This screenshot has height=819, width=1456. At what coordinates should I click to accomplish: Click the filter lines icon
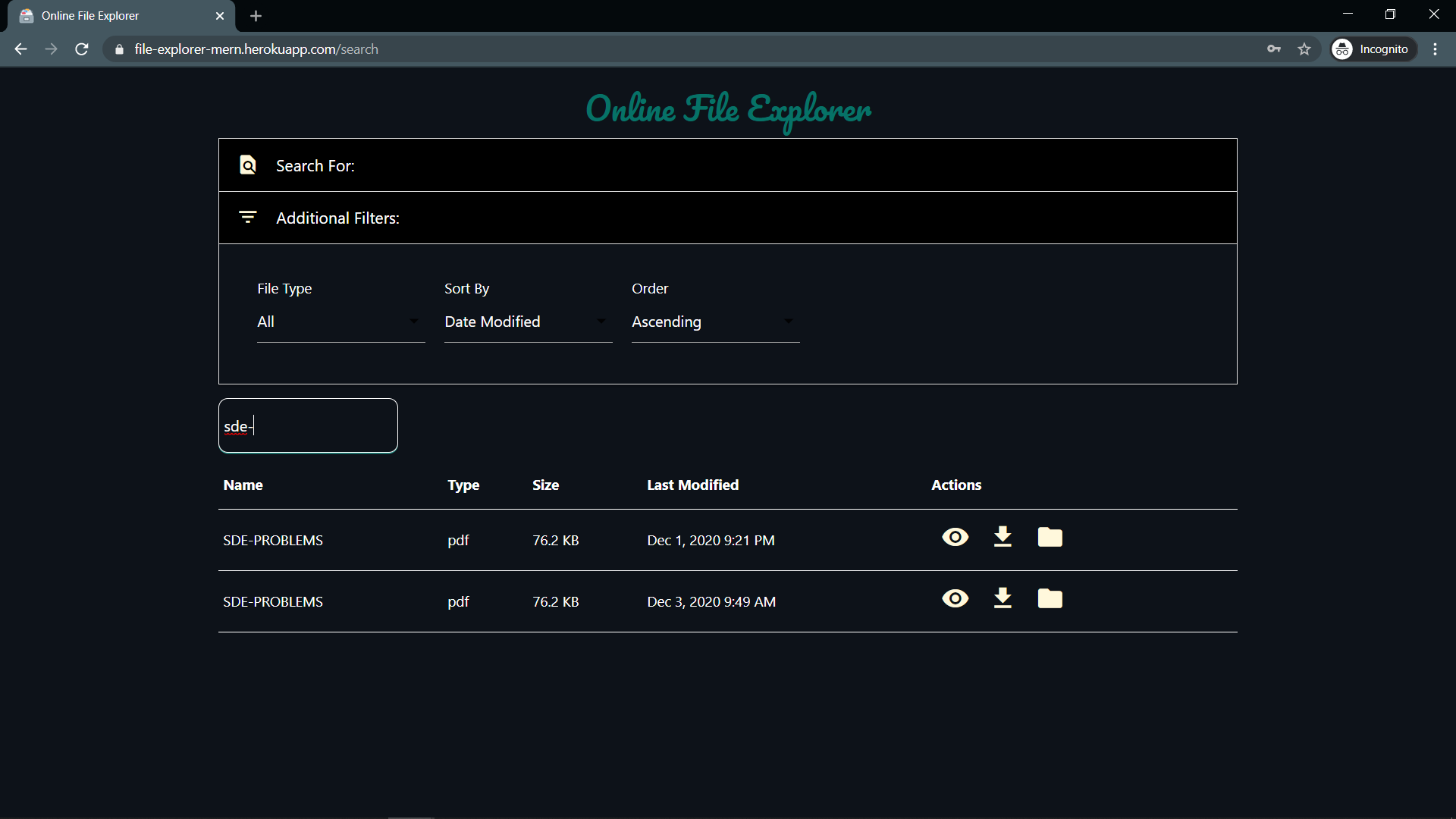[x=248, y=218]
